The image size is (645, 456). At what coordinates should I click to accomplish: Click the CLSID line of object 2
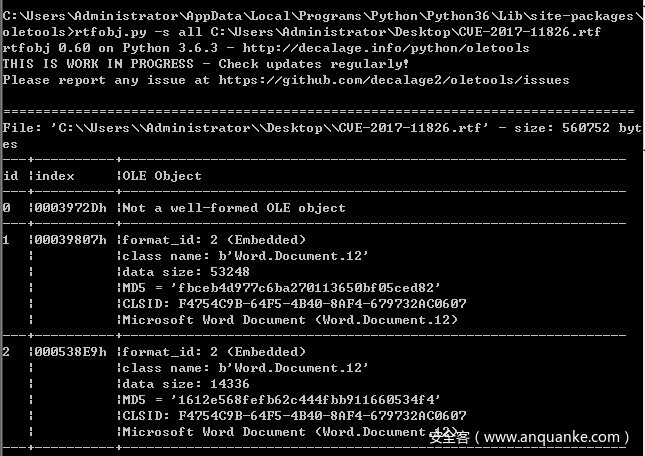point(295,416)
